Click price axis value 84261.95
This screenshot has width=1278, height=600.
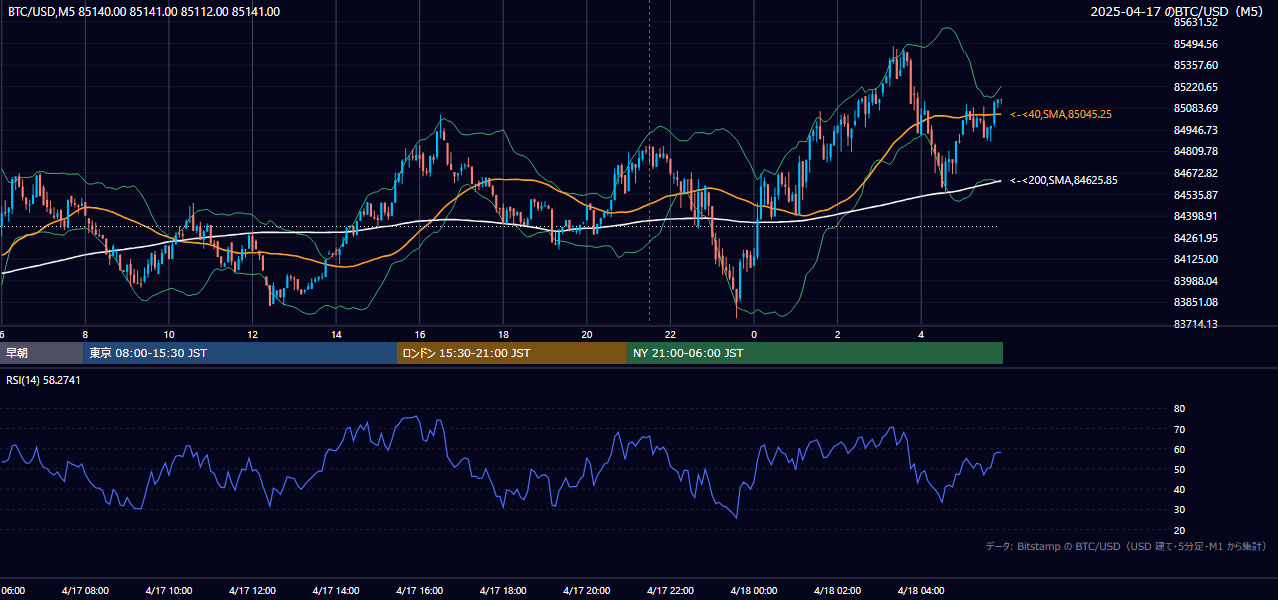(x=1195, y=238)
